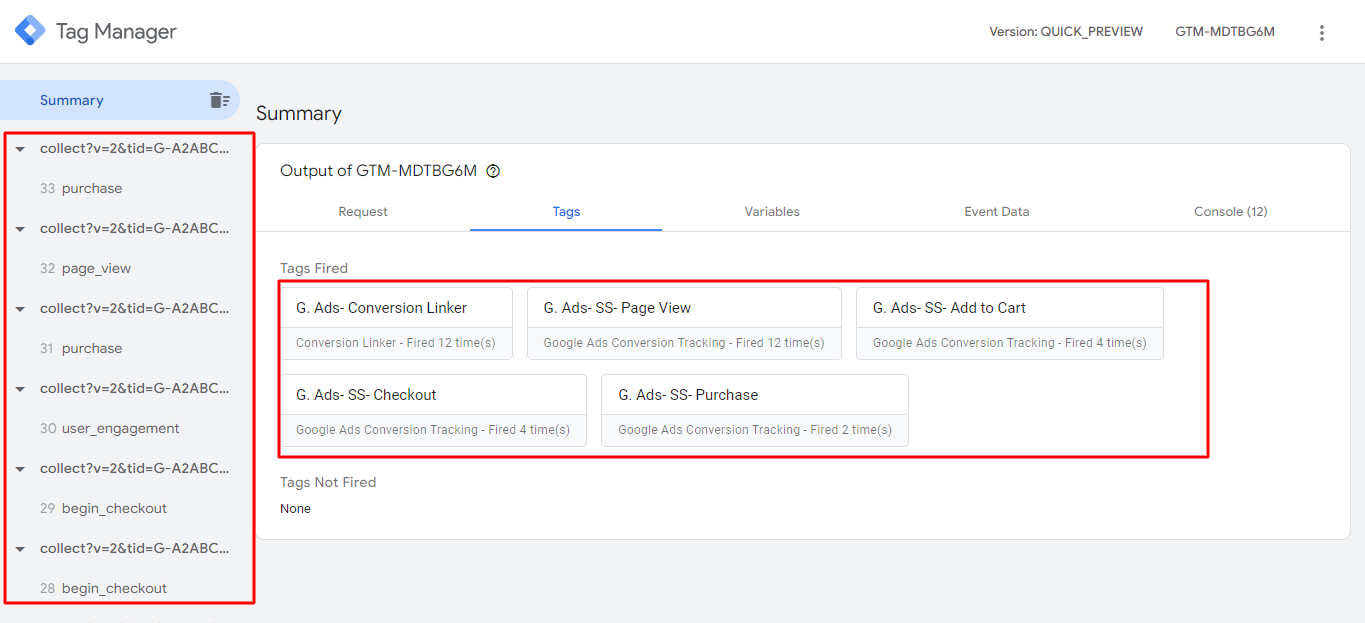Open the G. Ads- SS- Page View tag

[x=684, y=323]
